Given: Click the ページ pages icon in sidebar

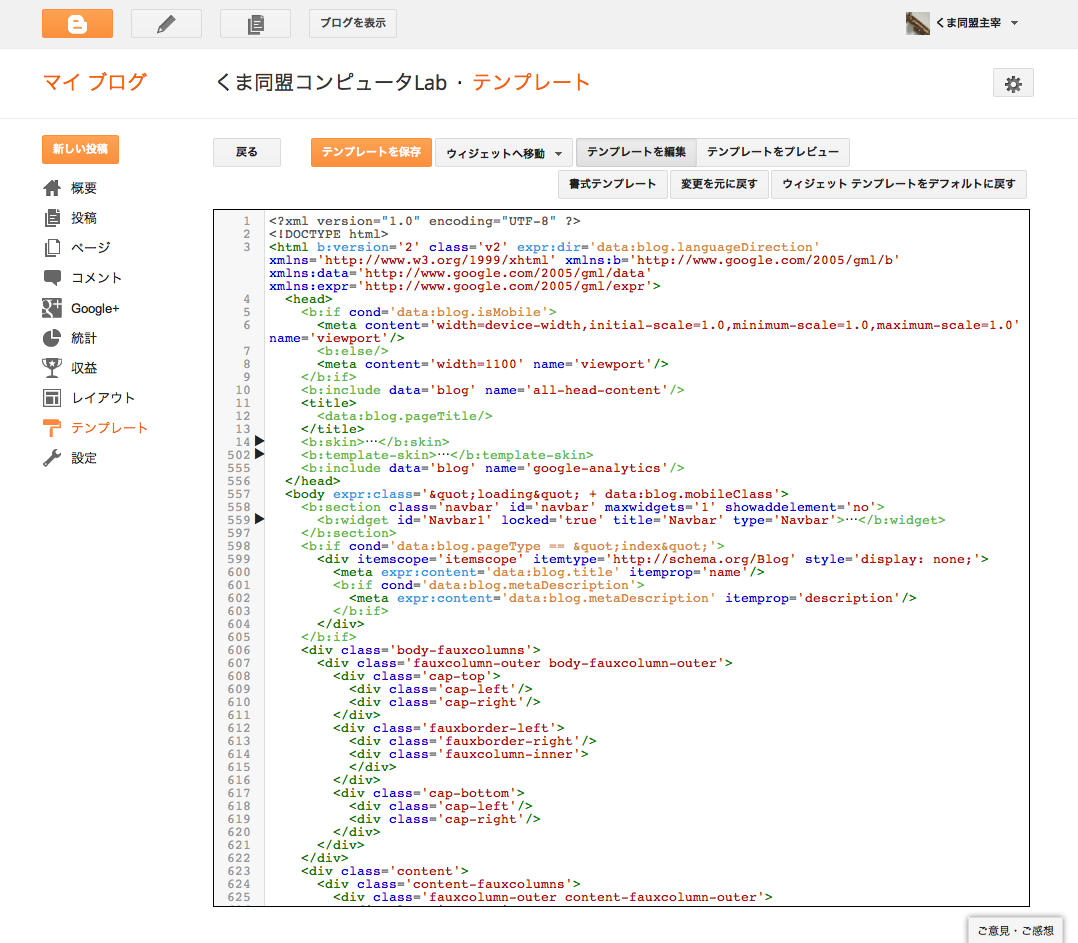Looking at the screenshot, I should coord(52,247).
